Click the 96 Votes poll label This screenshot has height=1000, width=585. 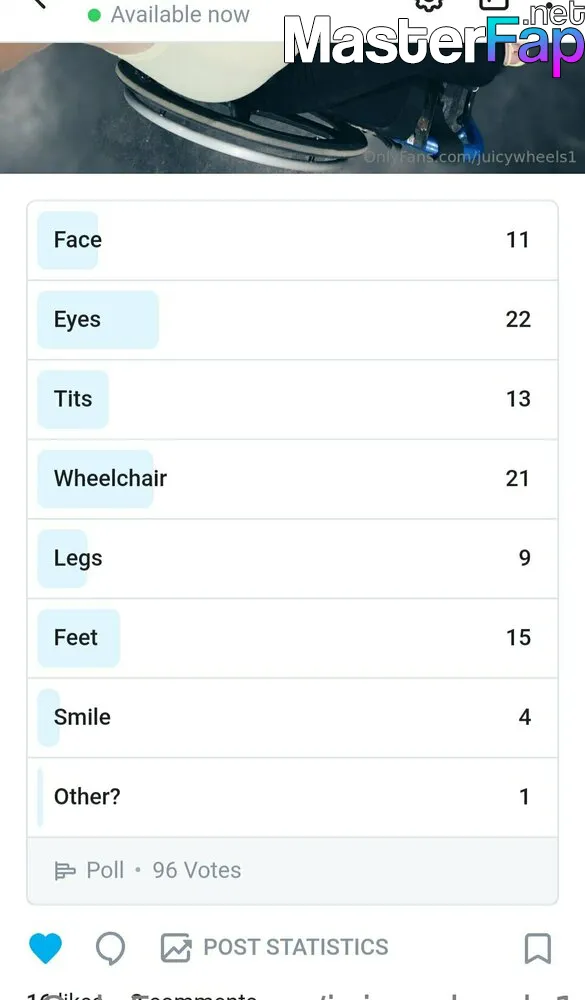coord(196,871)
